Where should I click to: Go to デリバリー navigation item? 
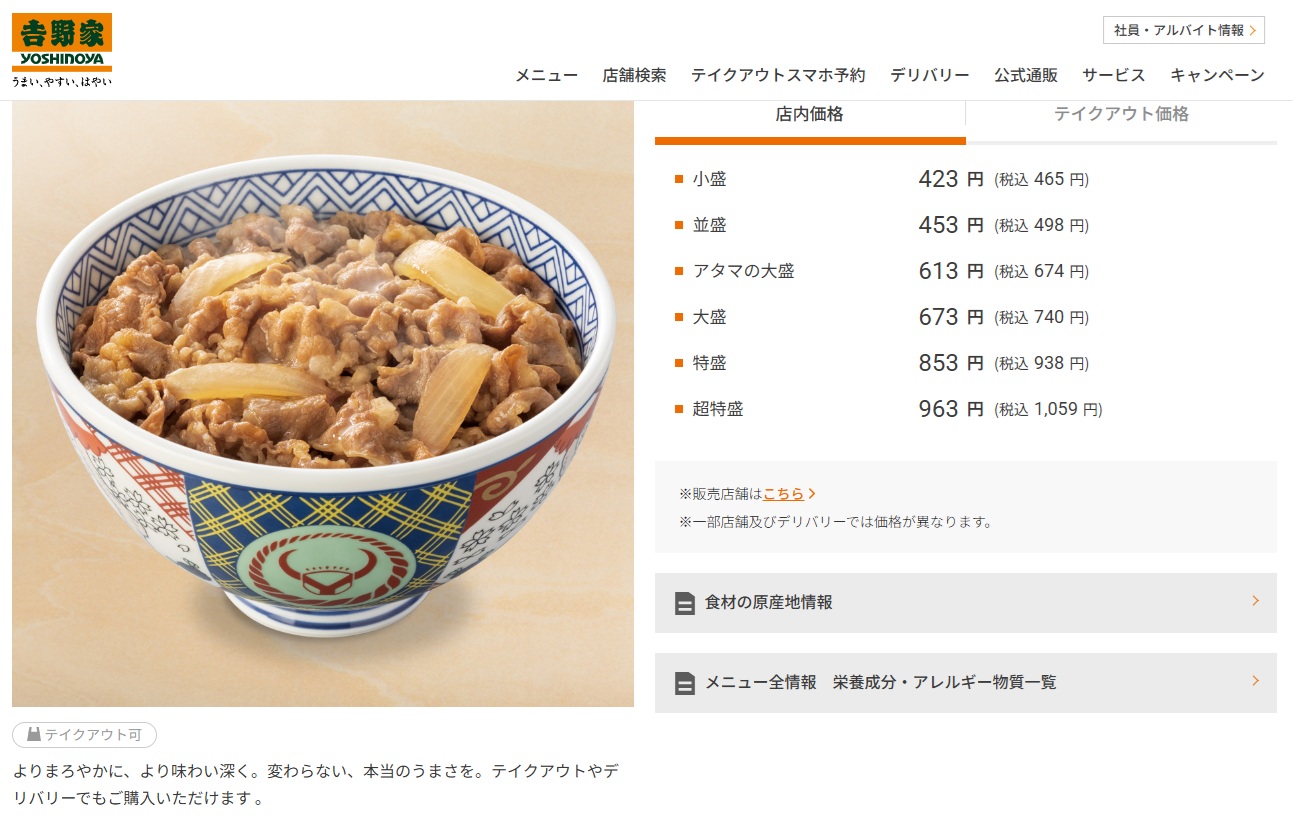click(x=930, y=75)
